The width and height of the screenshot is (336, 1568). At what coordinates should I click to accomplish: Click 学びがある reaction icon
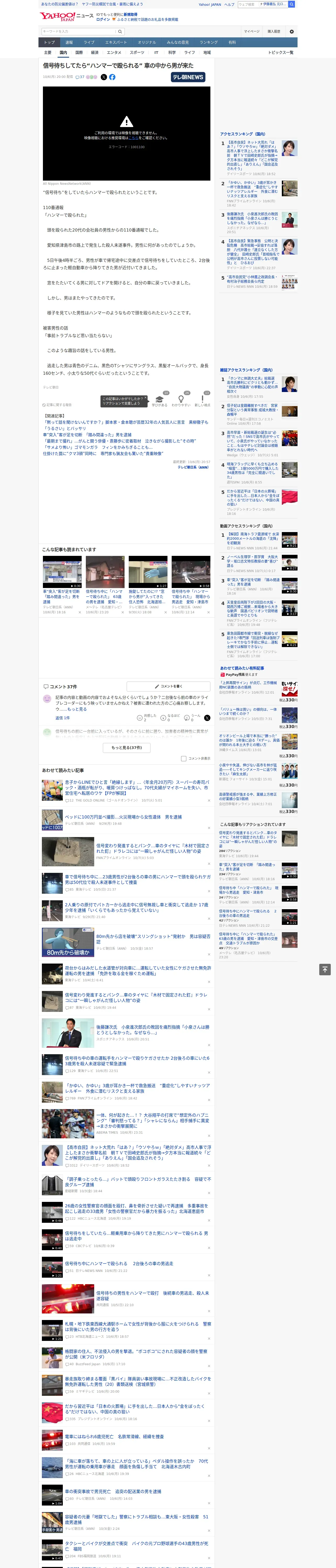click(x=160, y=399)
